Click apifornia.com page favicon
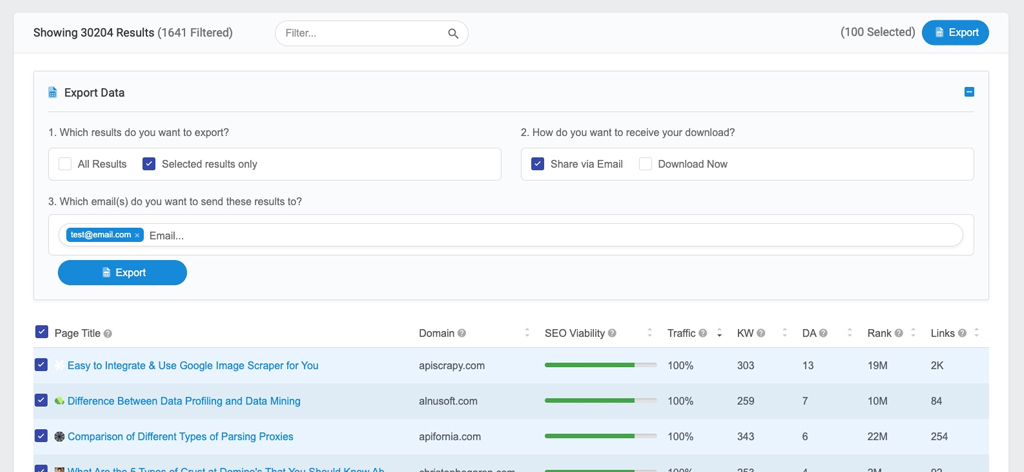This screenshot has width=1024, height=472. tap(59, 436)
